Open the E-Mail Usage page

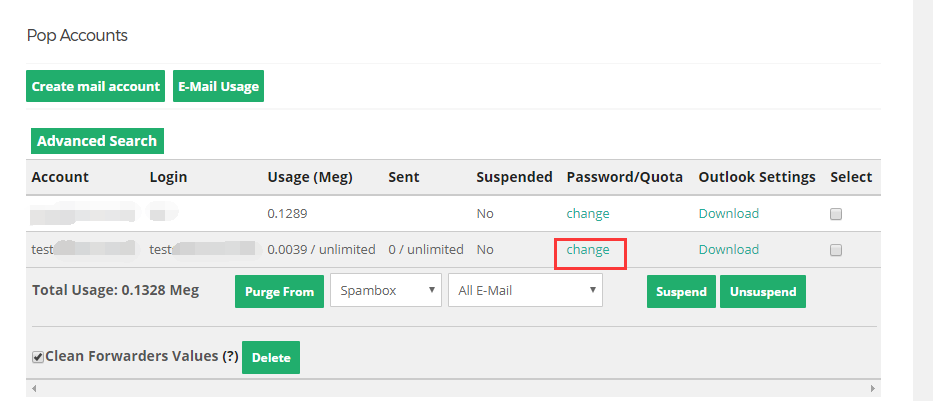(x=218, y=86)
